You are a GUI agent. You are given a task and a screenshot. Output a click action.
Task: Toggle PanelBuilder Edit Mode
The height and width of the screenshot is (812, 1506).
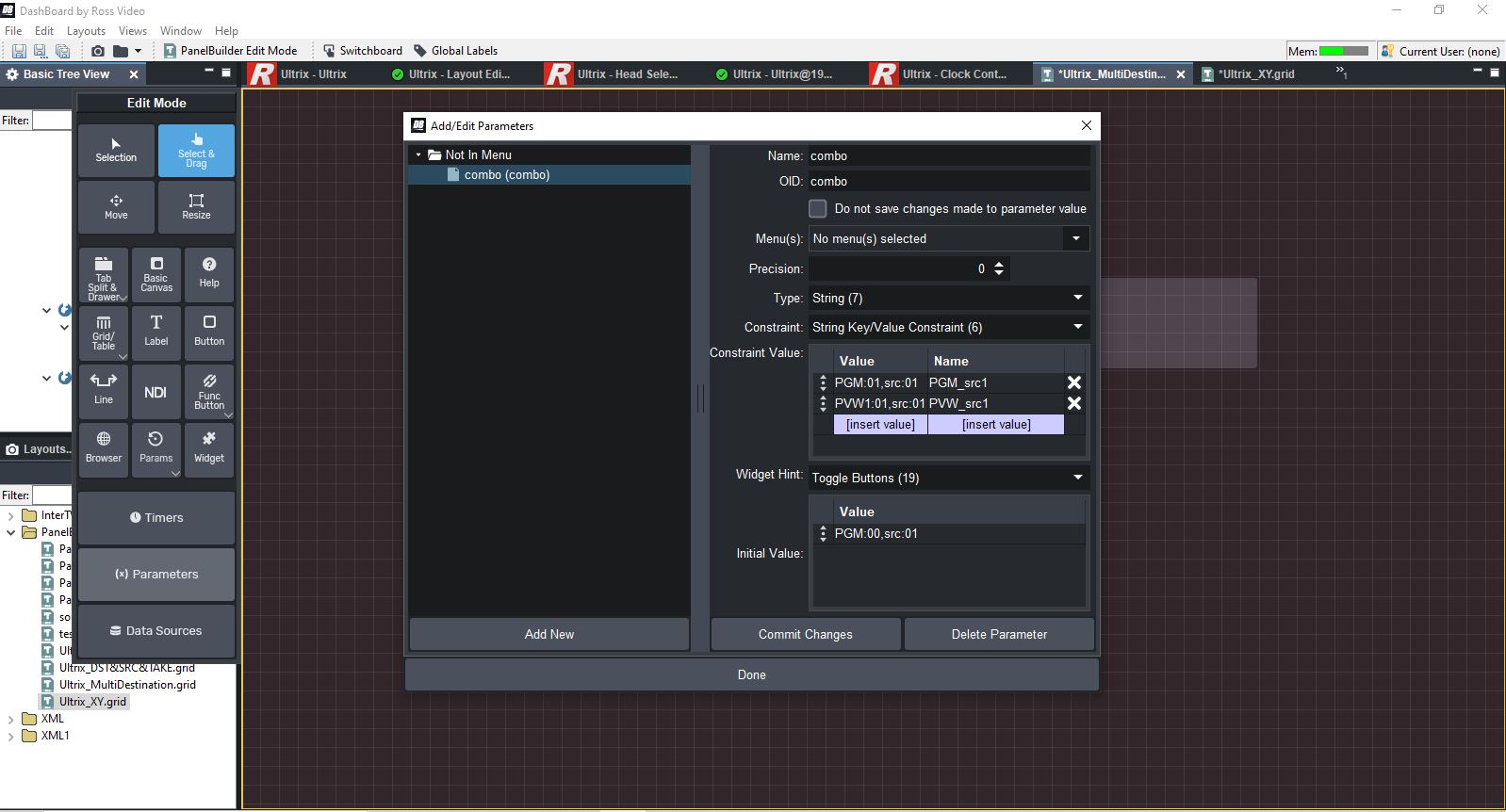click(x=230, y=51)
